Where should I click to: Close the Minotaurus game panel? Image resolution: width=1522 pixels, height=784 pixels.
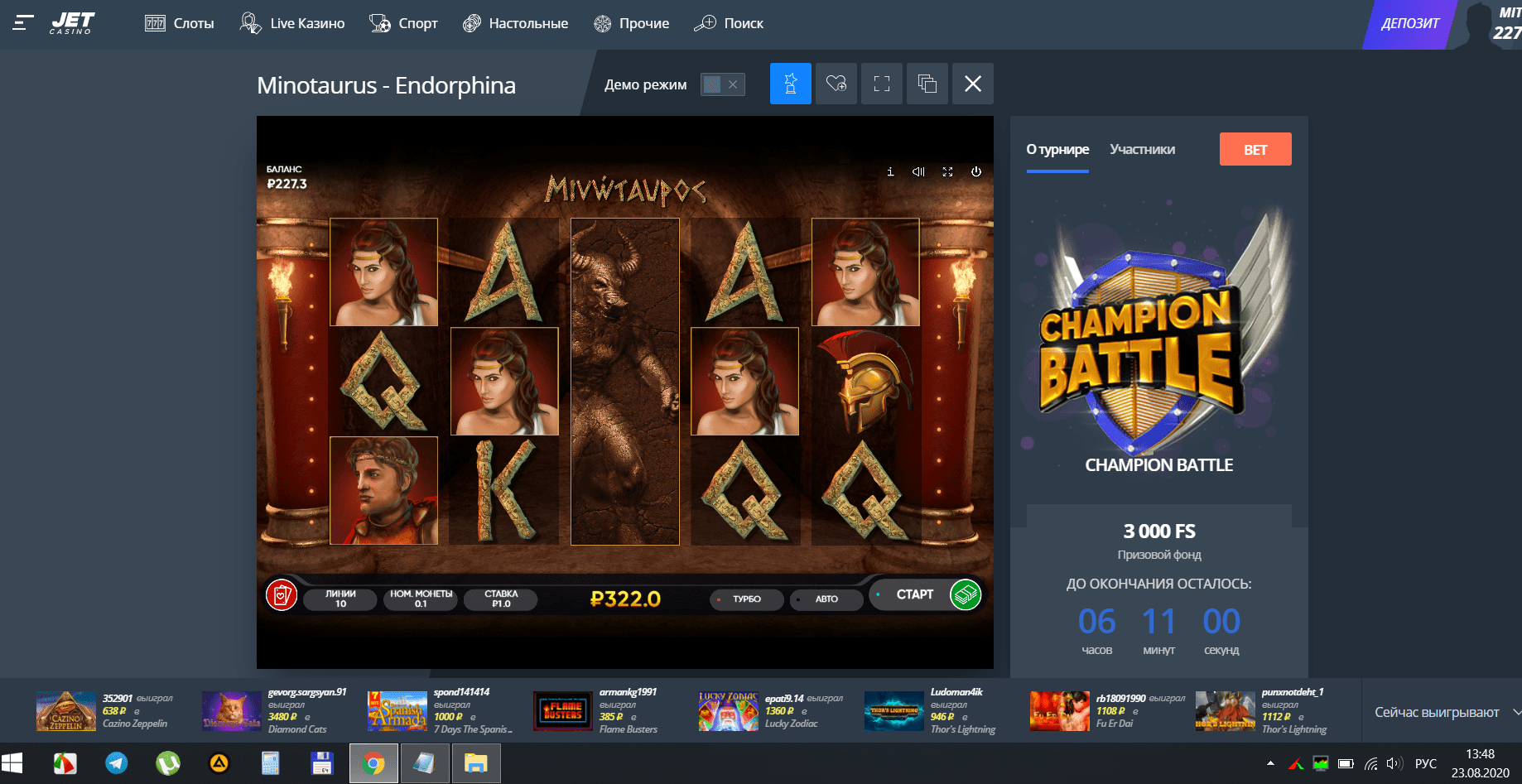[973, 84]
